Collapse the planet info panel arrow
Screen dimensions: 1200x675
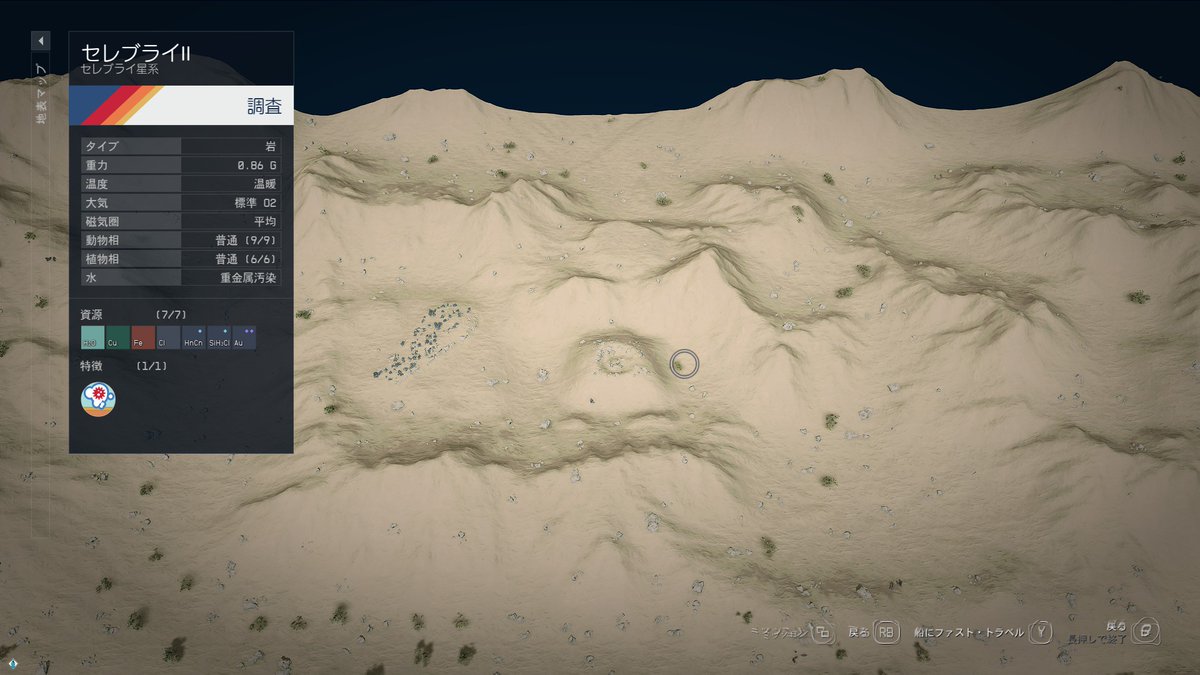40,41
